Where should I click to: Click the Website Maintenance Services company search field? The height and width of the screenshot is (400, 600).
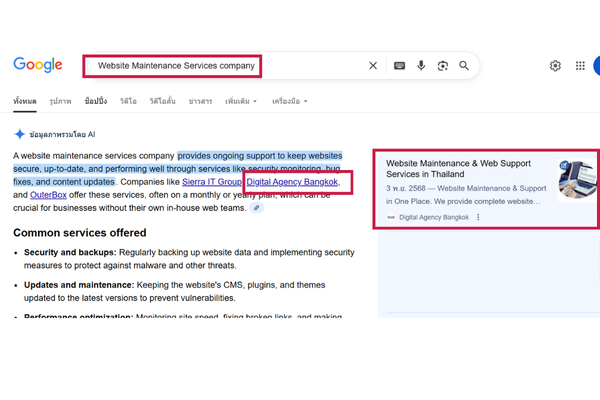pos(175,66)
